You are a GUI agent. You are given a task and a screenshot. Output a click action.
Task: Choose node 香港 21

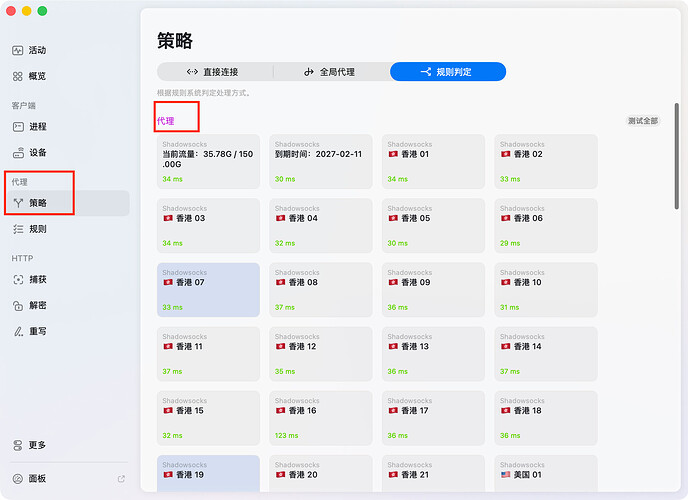(433, 473)
